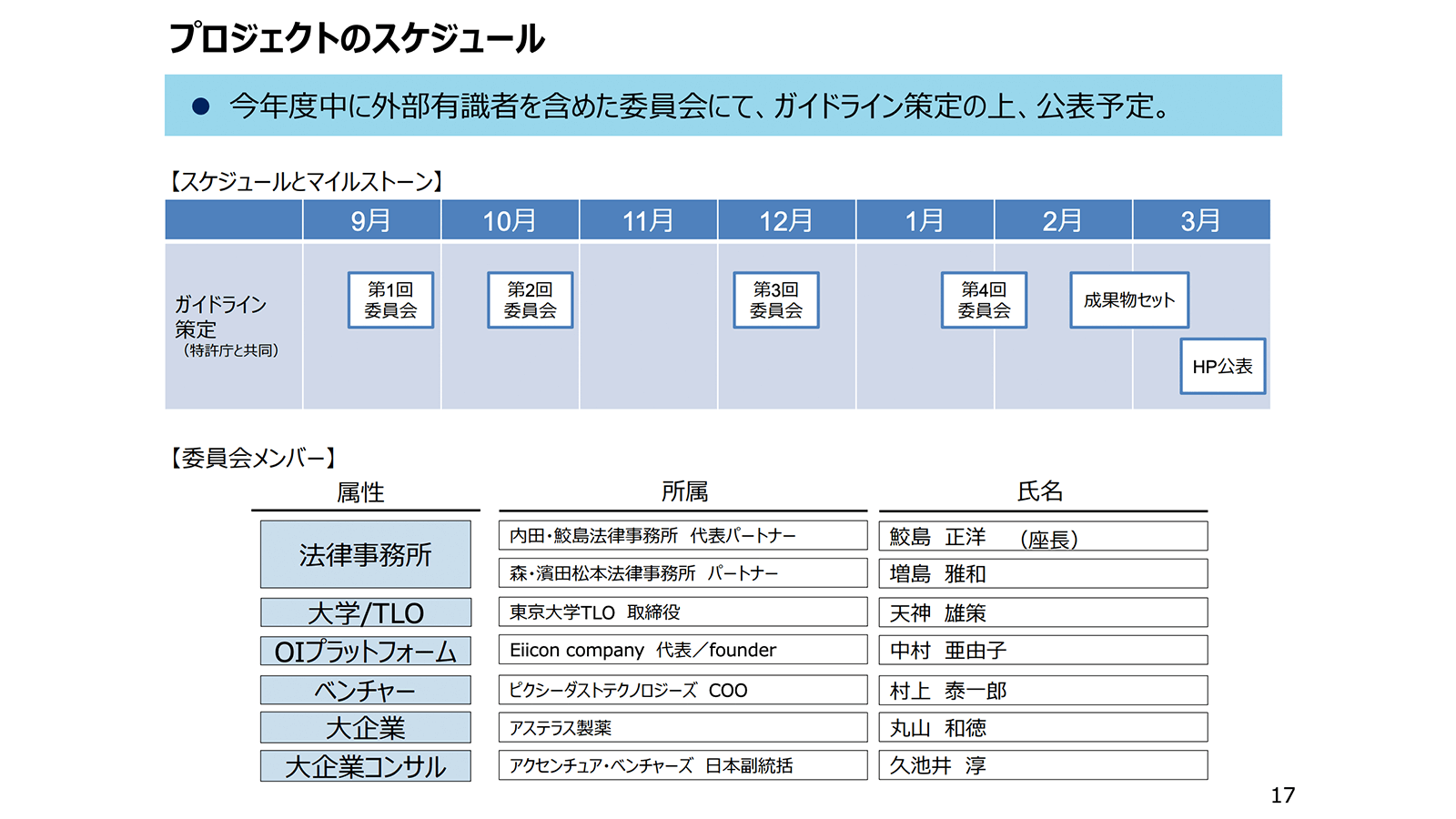Select the アクセンチュア・ベンチャーズ affiliation cell
The width and height of the screenshot is (1456, 819).
tap(683, 766)
